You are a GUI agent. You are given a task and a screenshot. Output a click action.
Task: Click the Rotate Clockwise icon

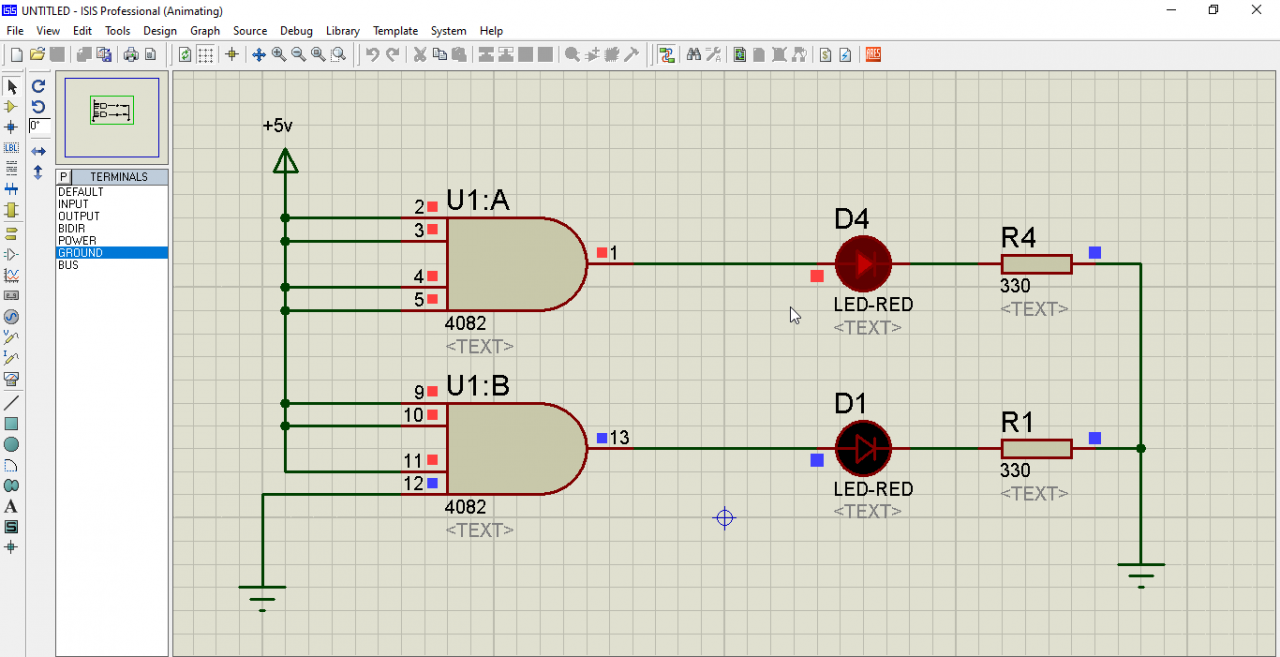pos(38,87)
